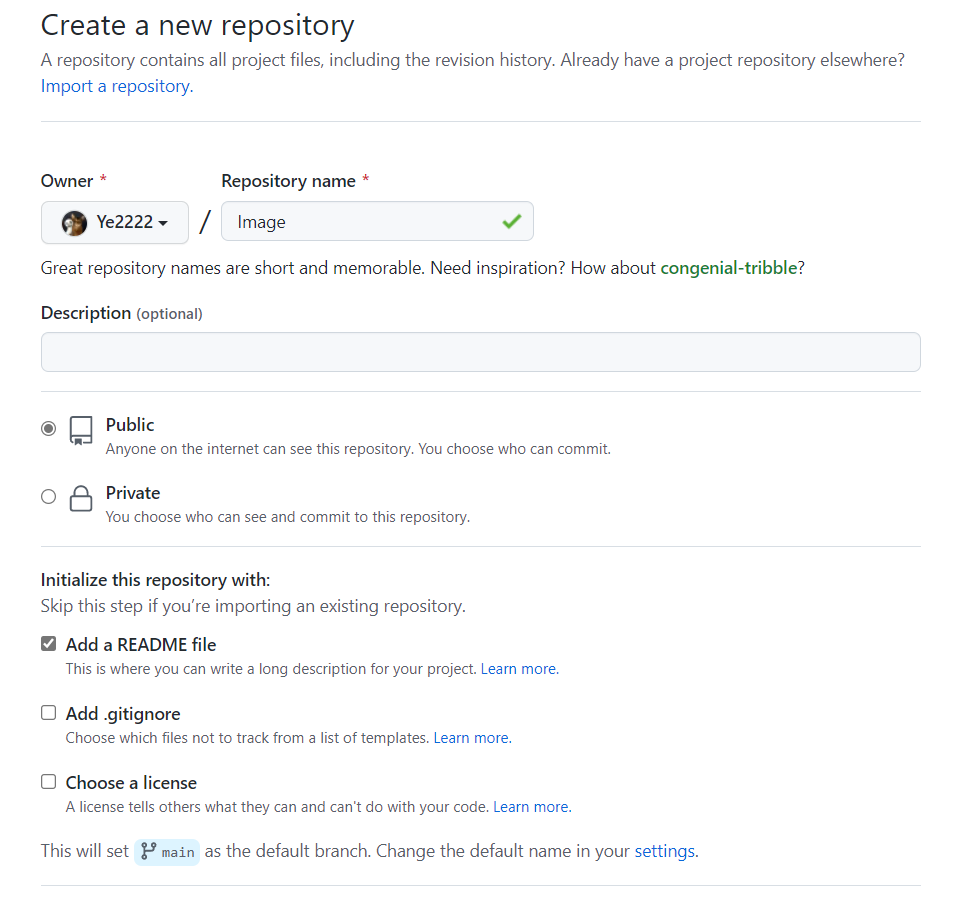The height and width of the screenshot is (900, 965).
Task: Click into the Description text field
Action: 480,352
